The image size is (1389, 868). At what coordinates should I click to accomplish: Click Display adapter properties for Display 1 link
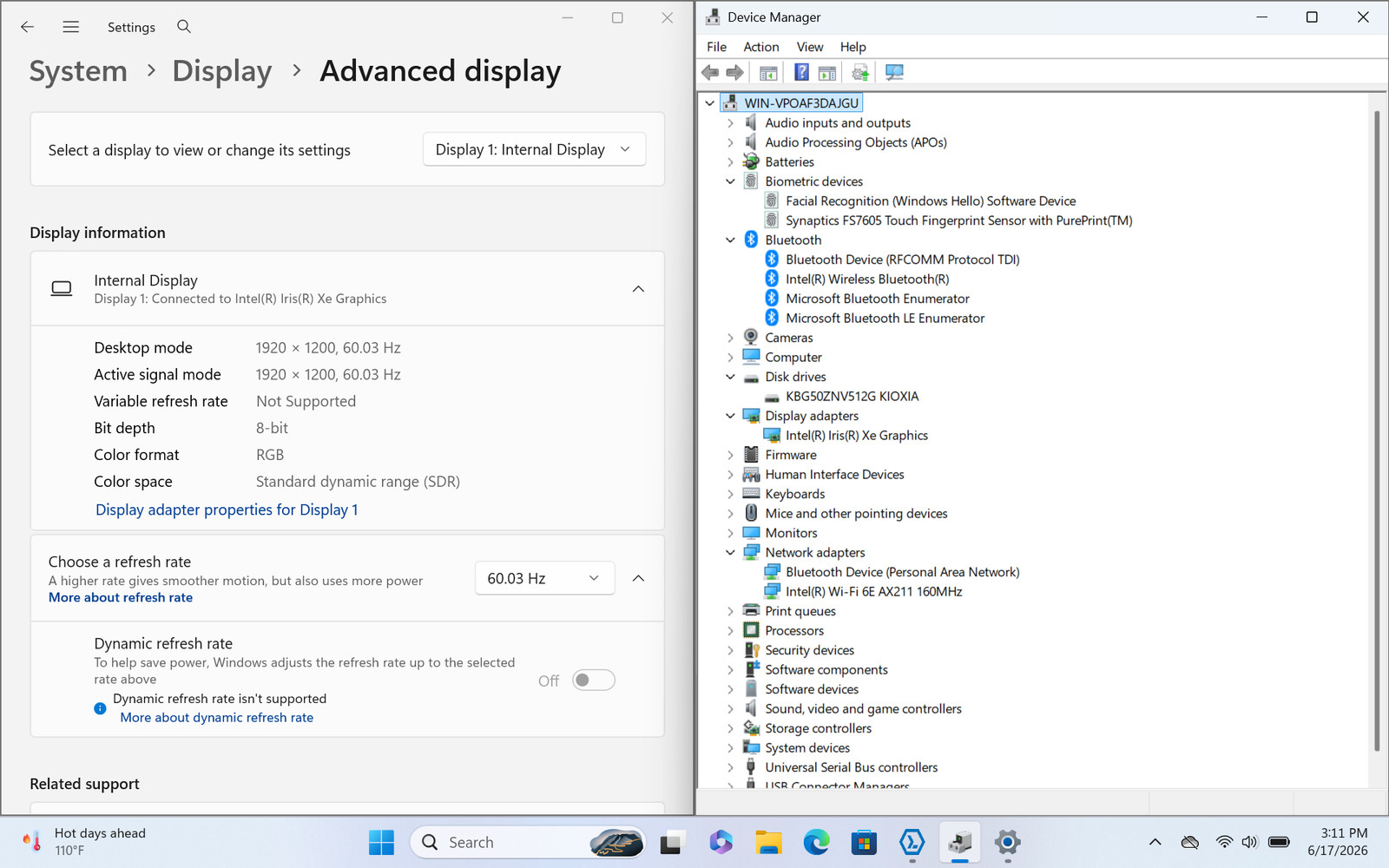click(227, 510)
